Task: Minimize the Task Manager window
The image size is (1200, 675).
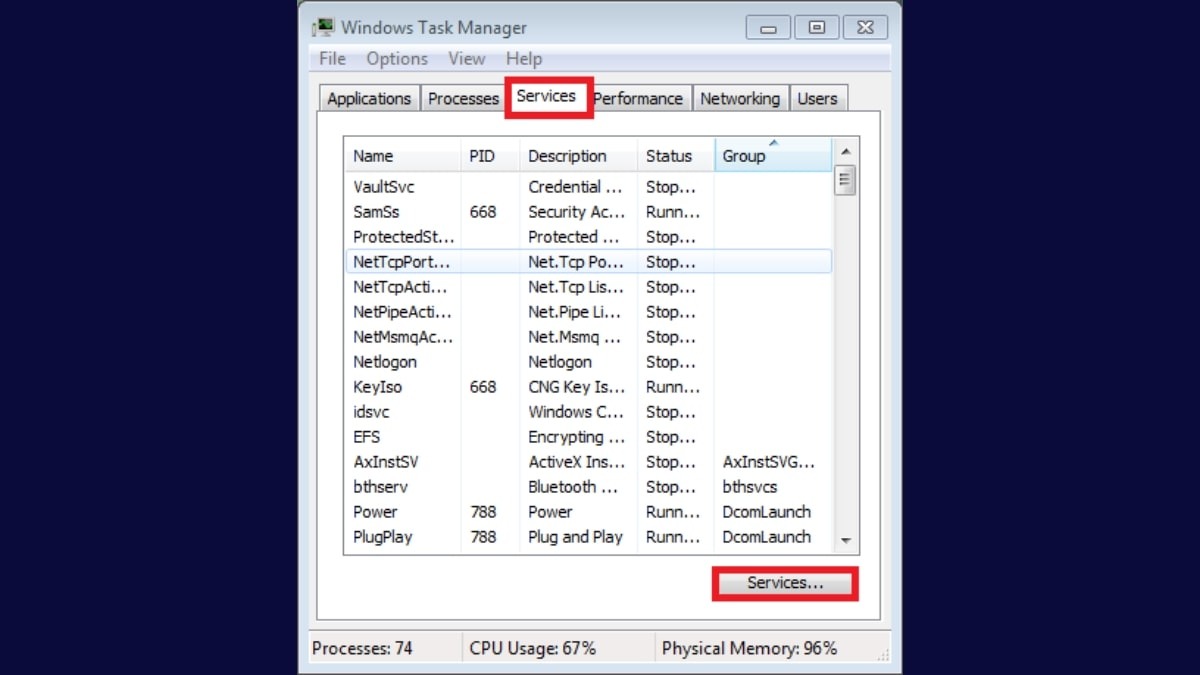Action: (768, 28)
